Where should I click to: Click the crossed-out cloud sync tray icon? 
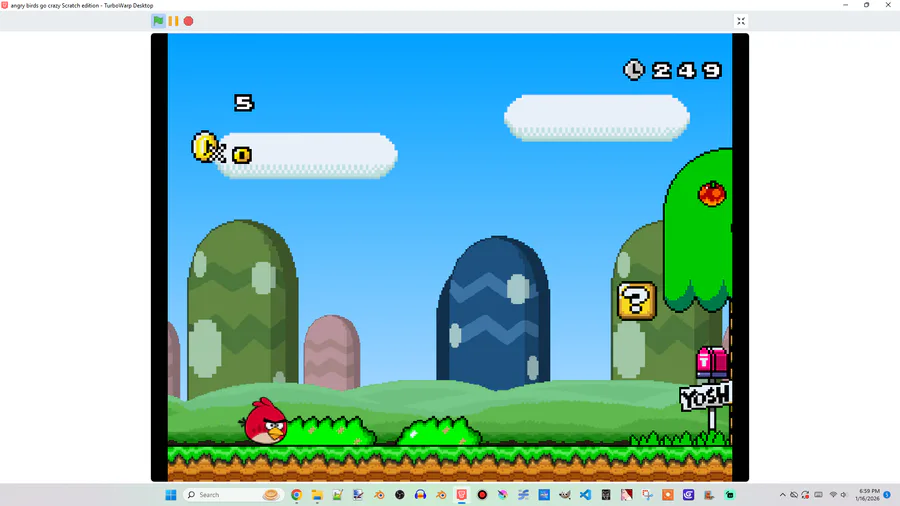(794, 495)
